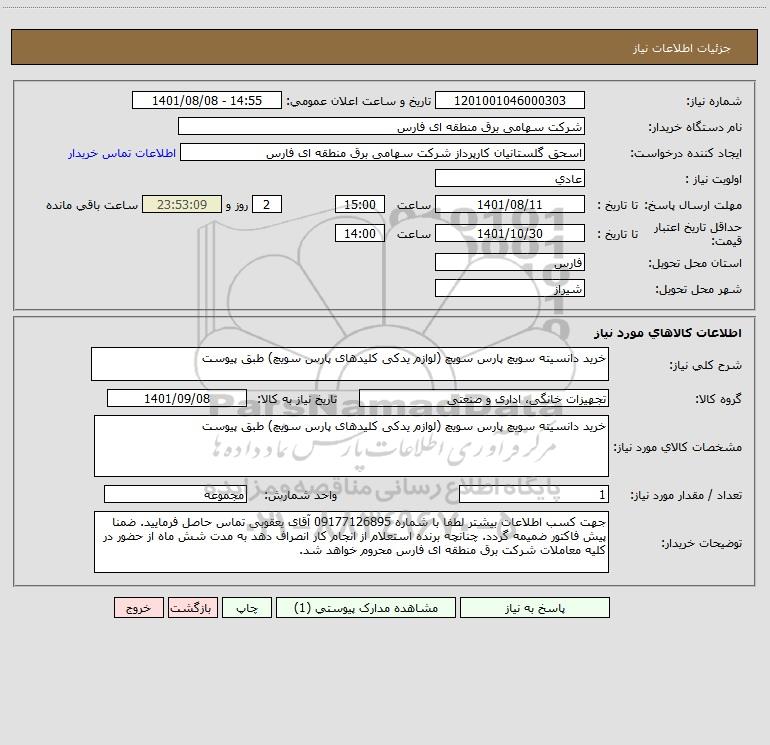770x745 pixels.
Task: Click the label حداقل تاریخ اعتبار قیمت
Action: [x=698, y=234]
